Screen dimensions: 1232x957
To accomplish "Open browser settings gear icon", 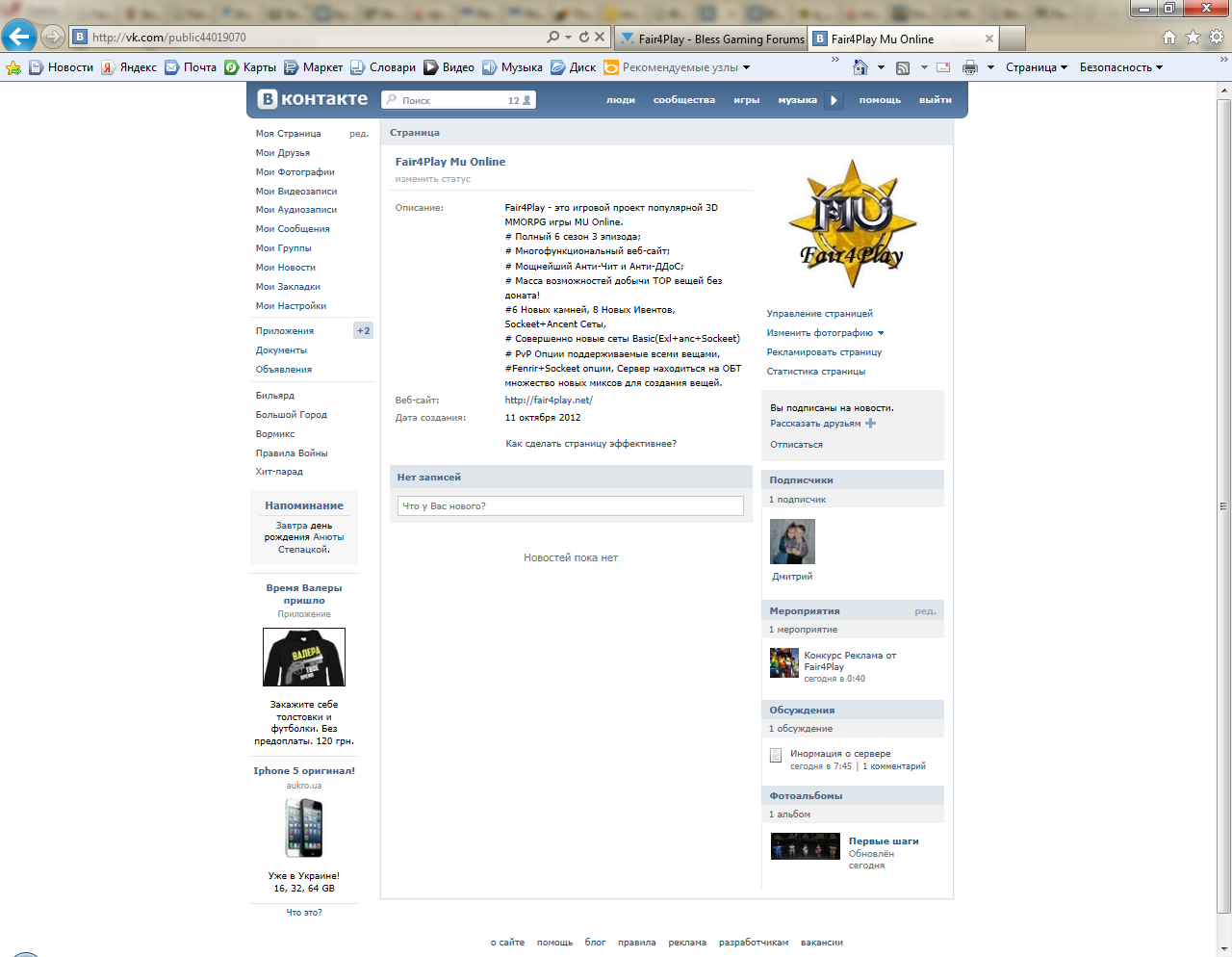I will pyautogui.click(x=1216, y=38).
